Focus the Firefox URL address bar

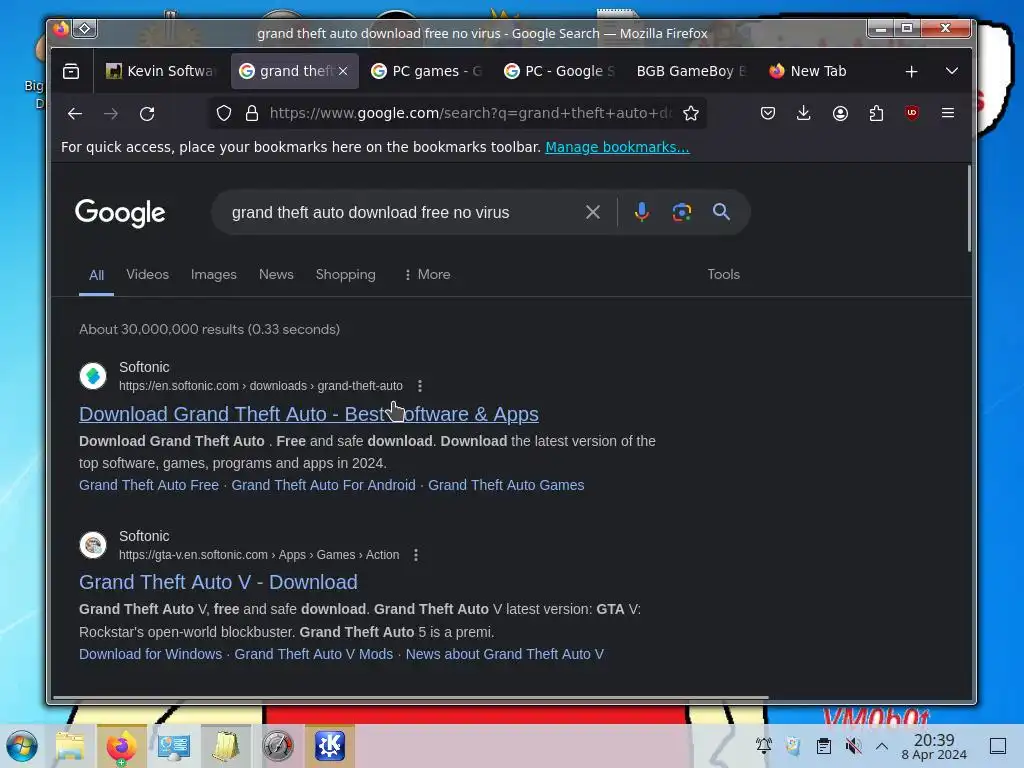pyautogui.click(x=470, y=114)
